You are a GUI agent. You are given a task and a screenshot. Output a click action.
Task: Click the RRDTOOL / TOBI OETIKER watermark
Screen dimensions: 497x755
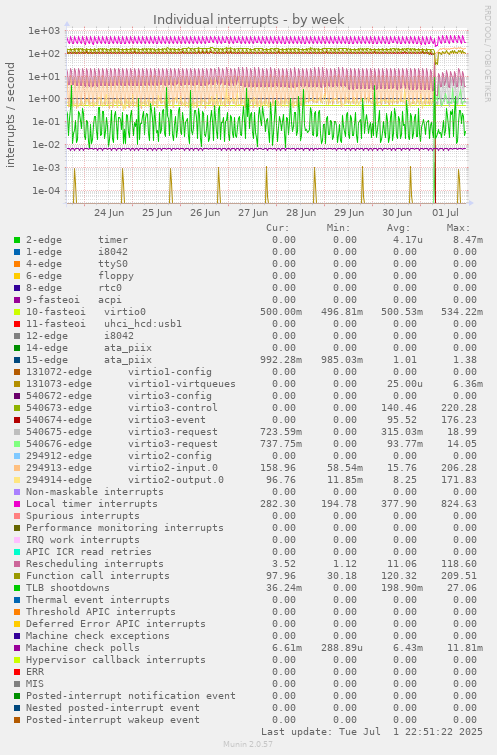click(x=487, y=53)
